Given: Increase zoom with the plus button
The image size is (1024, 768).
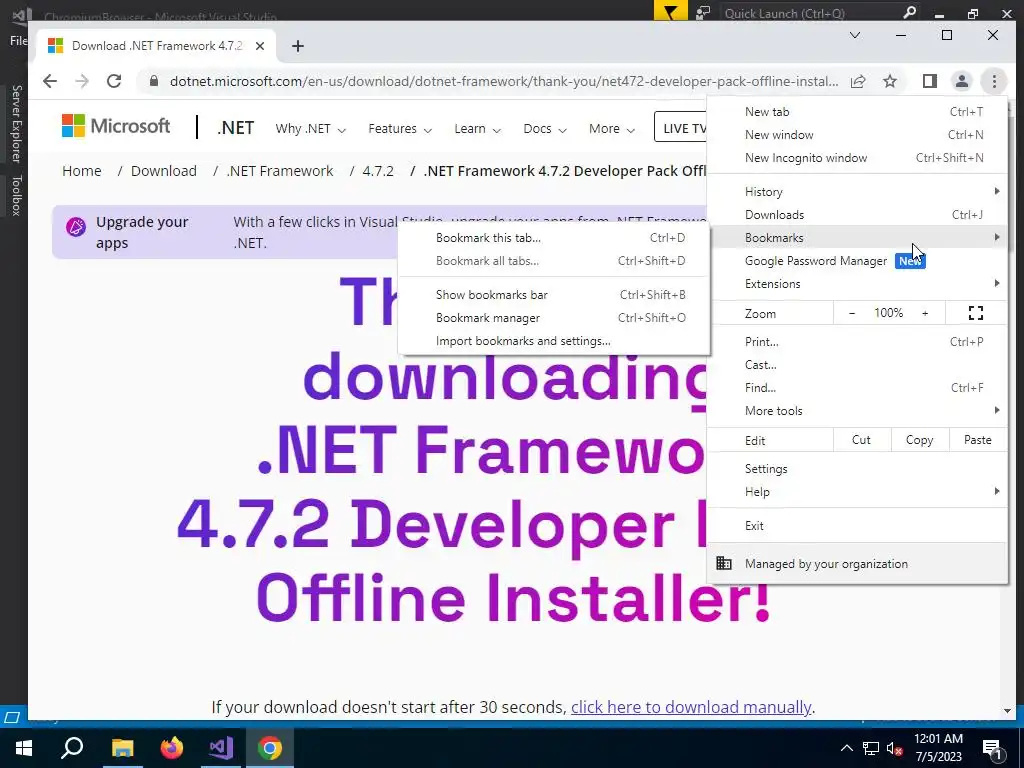Looking at the screenshot, I should (x=925, y=313).
